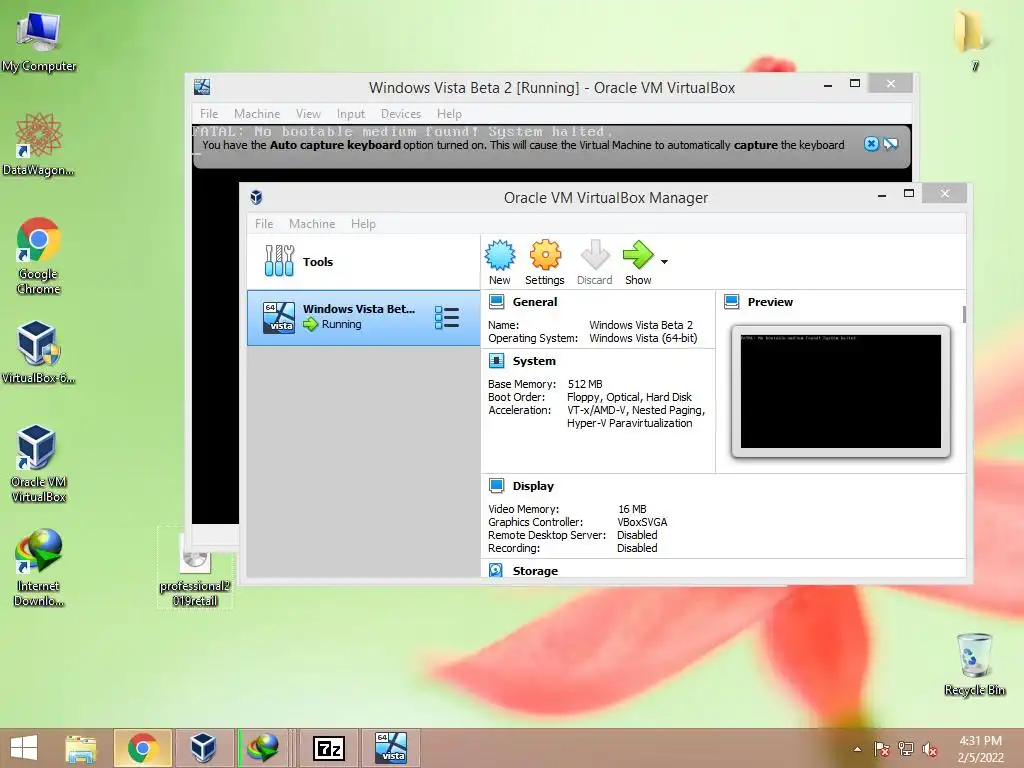Viewport: 1024px width, 768px height.
Task: Select Internet Download Manager desktop shortcut
Action: pyautogui.click(x=39, y=568)
